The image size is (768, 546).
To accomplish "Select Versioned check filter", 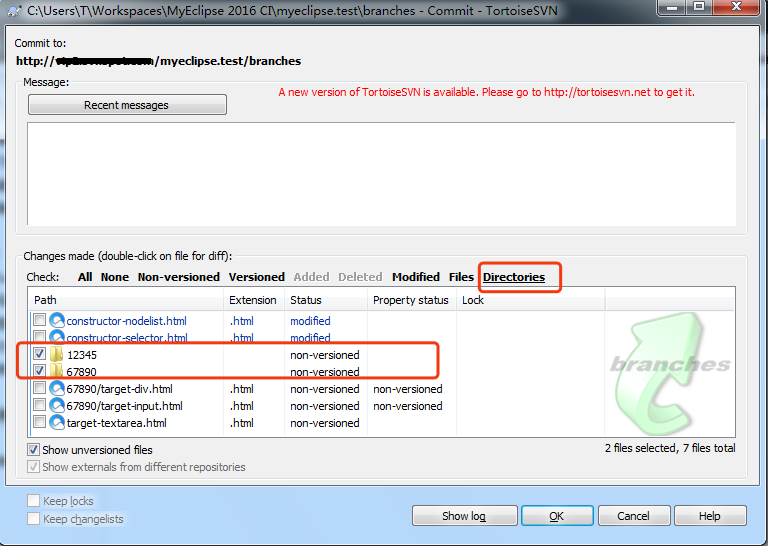I will pos(257,277).
